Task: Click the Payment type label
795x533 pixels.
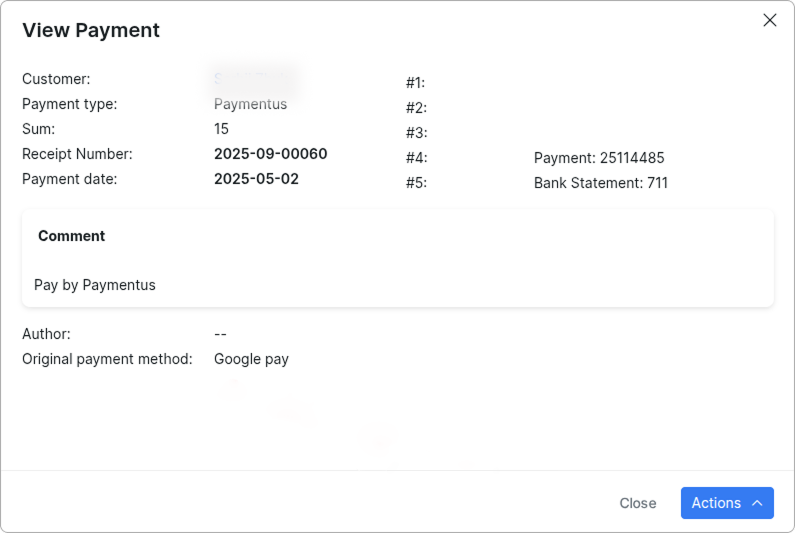Action: [69, 104]
